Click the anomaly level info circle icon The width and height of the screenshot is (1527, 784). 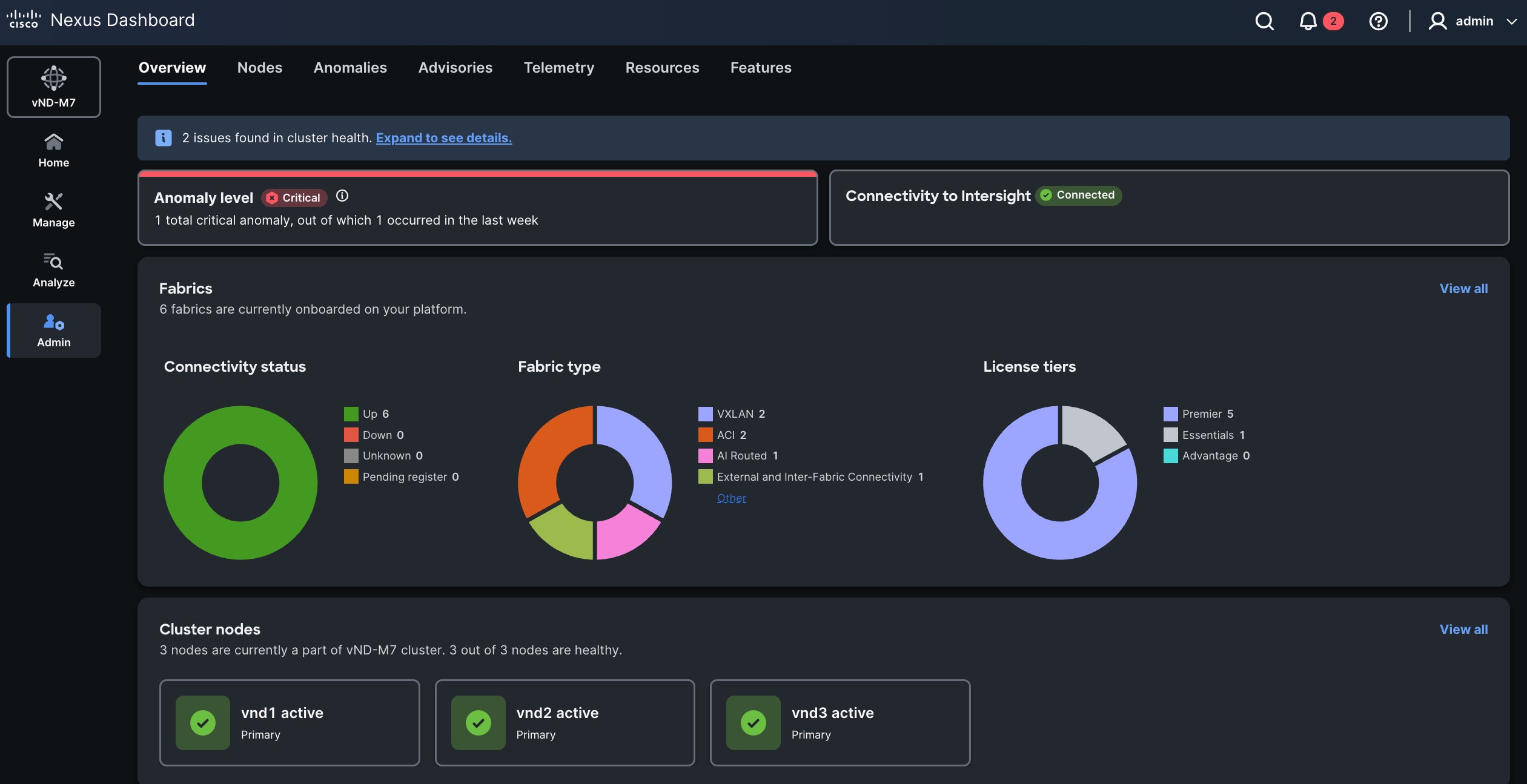point(342,196)
